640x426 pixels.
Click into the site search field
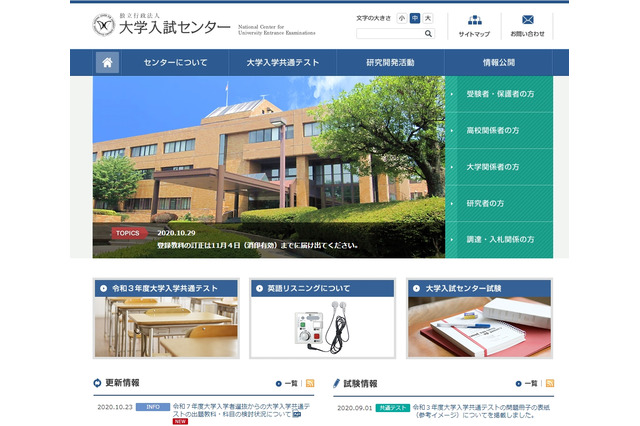point(390,33)
